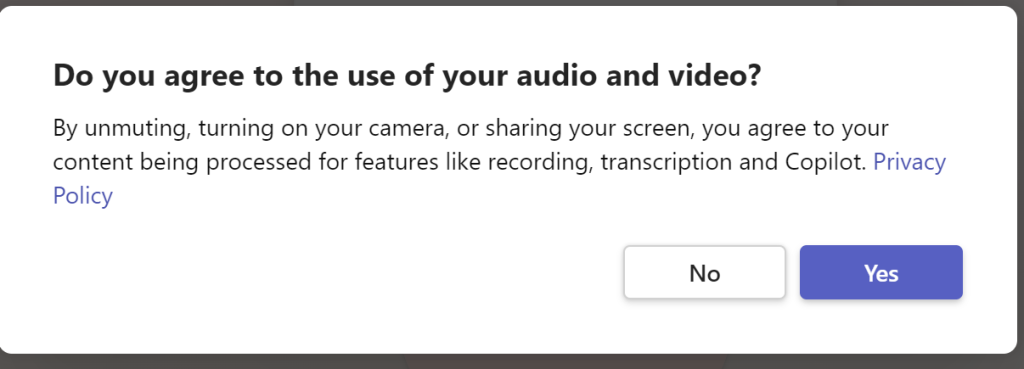Confirm consent by choosing Yes

(x=881, y=272)
